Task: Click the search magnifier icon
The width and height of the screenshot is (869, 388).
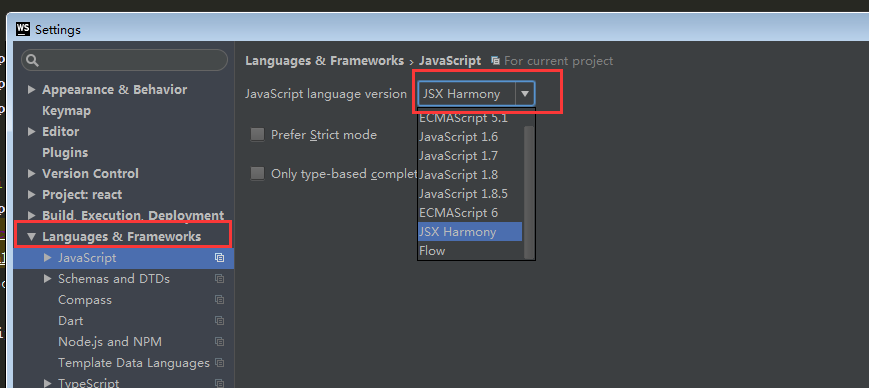Action: [x=33, y=60]
